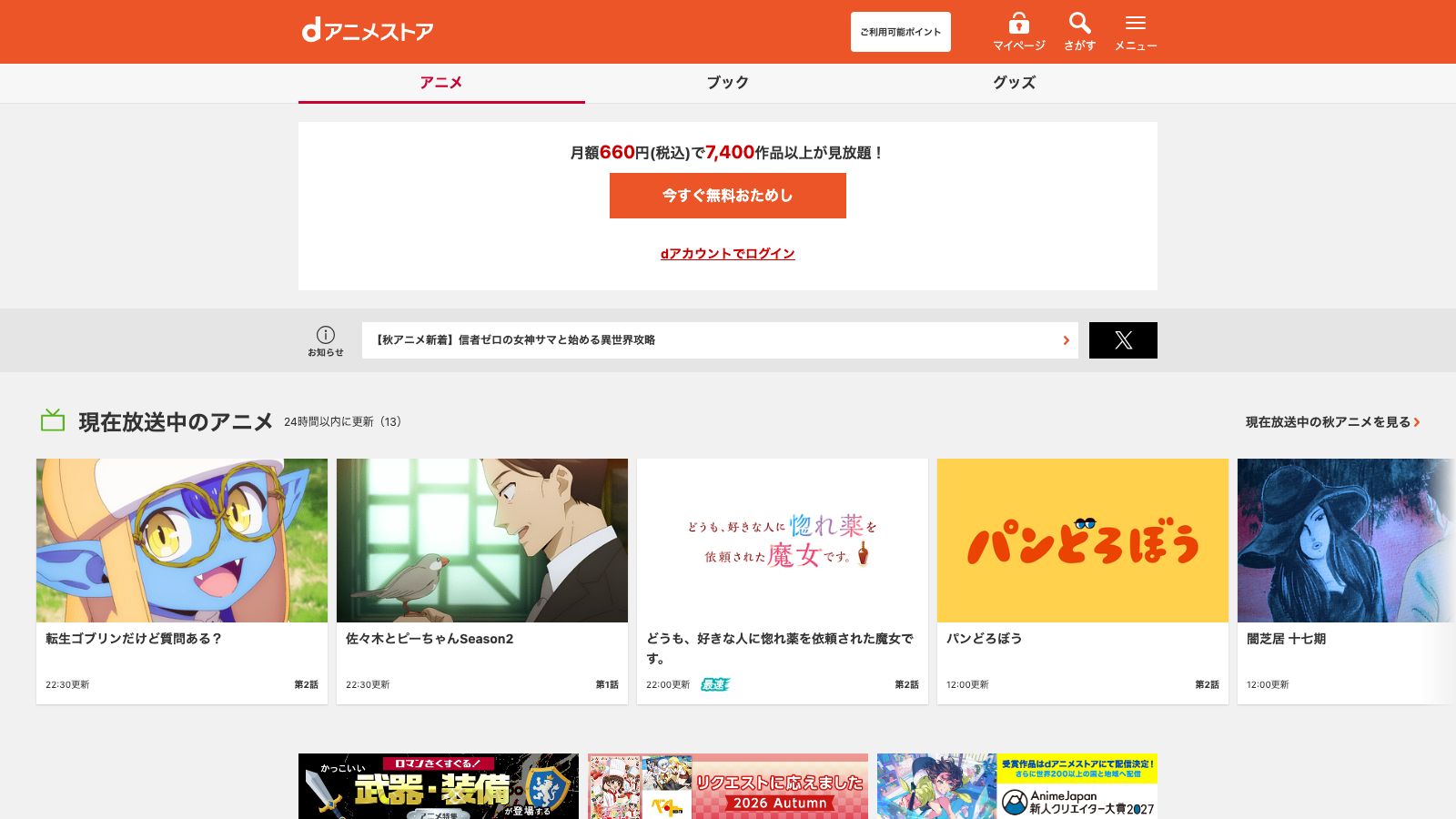Click the title 佐々木とピーちゃんSeason2
The image size is (1456, 819).
pos(430,639)
